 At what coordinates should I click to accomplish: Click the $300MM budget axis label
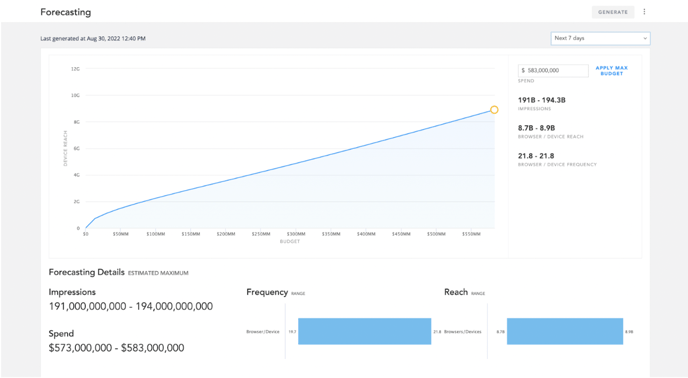(x=296, y=234)
